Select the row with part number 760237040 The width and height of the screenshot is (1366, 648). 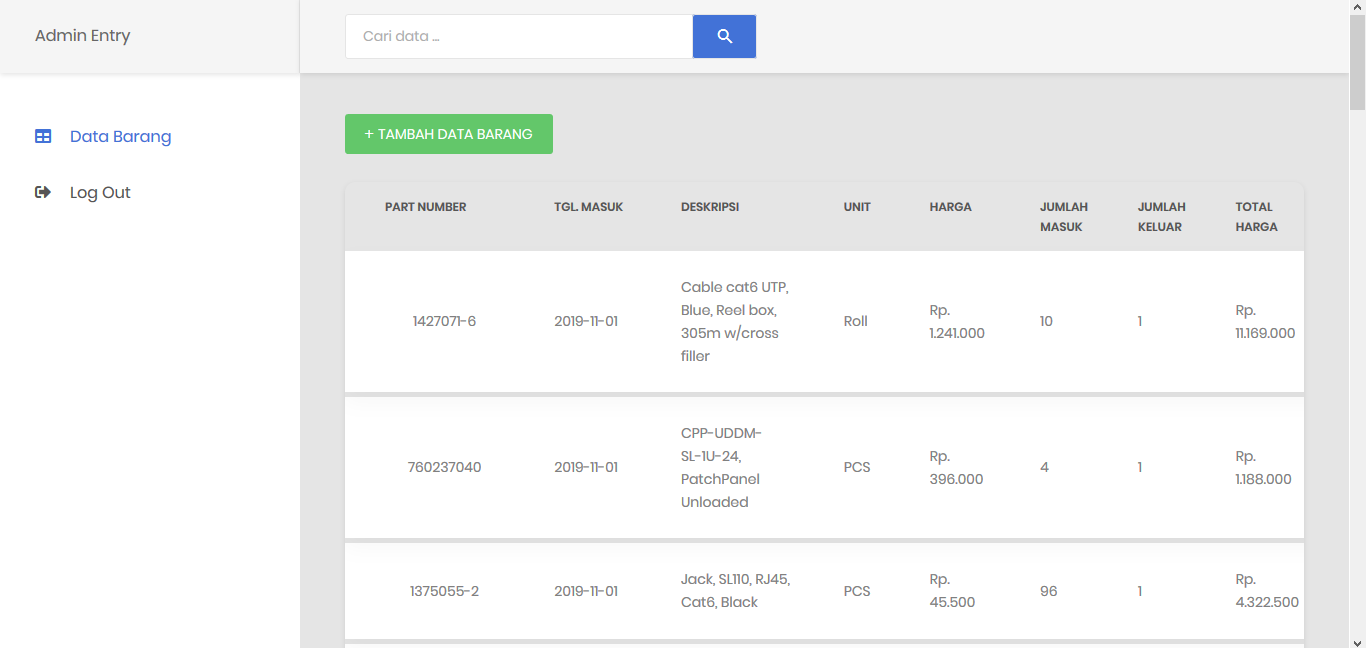pos(824,467)
